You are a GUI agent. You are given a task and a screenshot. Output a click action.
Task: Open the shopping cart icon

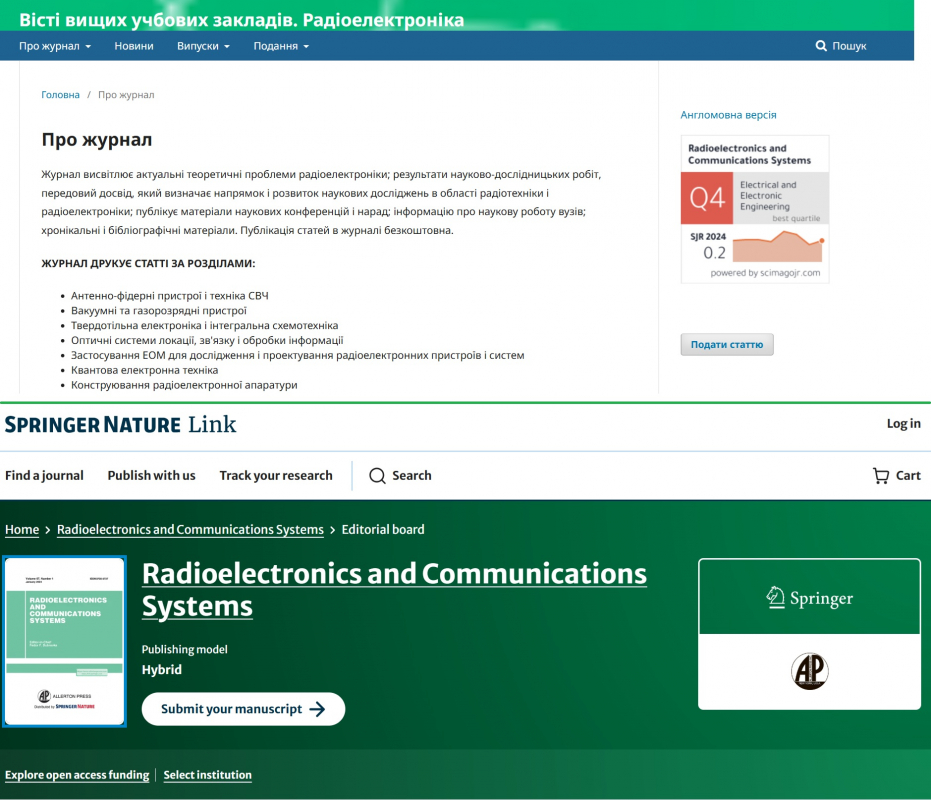click(x=881, y=476)
